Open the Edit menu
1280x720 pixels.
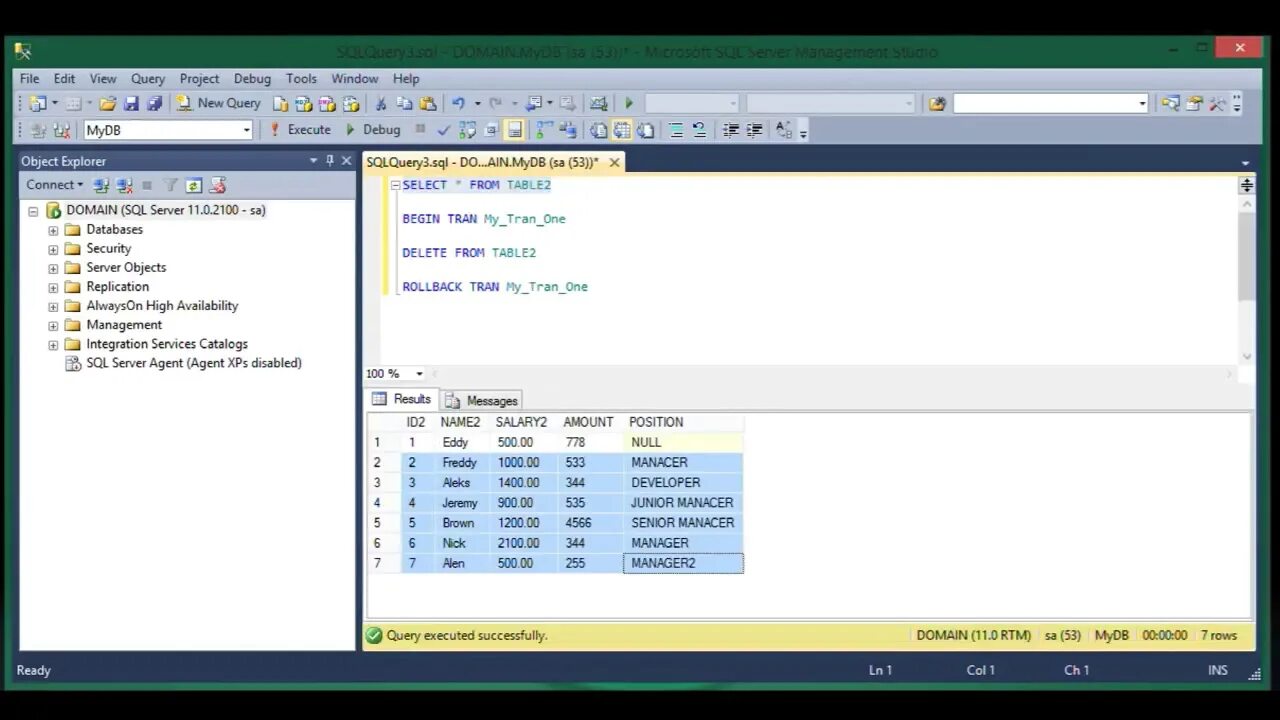click(x=64, y=78)
